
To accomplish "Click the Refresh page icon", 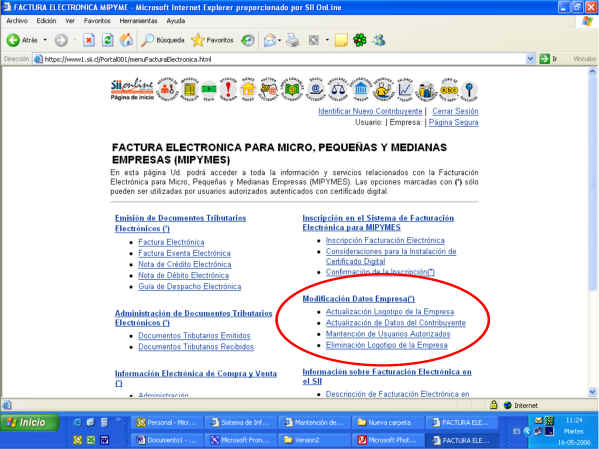I will (x=108, y=40).
